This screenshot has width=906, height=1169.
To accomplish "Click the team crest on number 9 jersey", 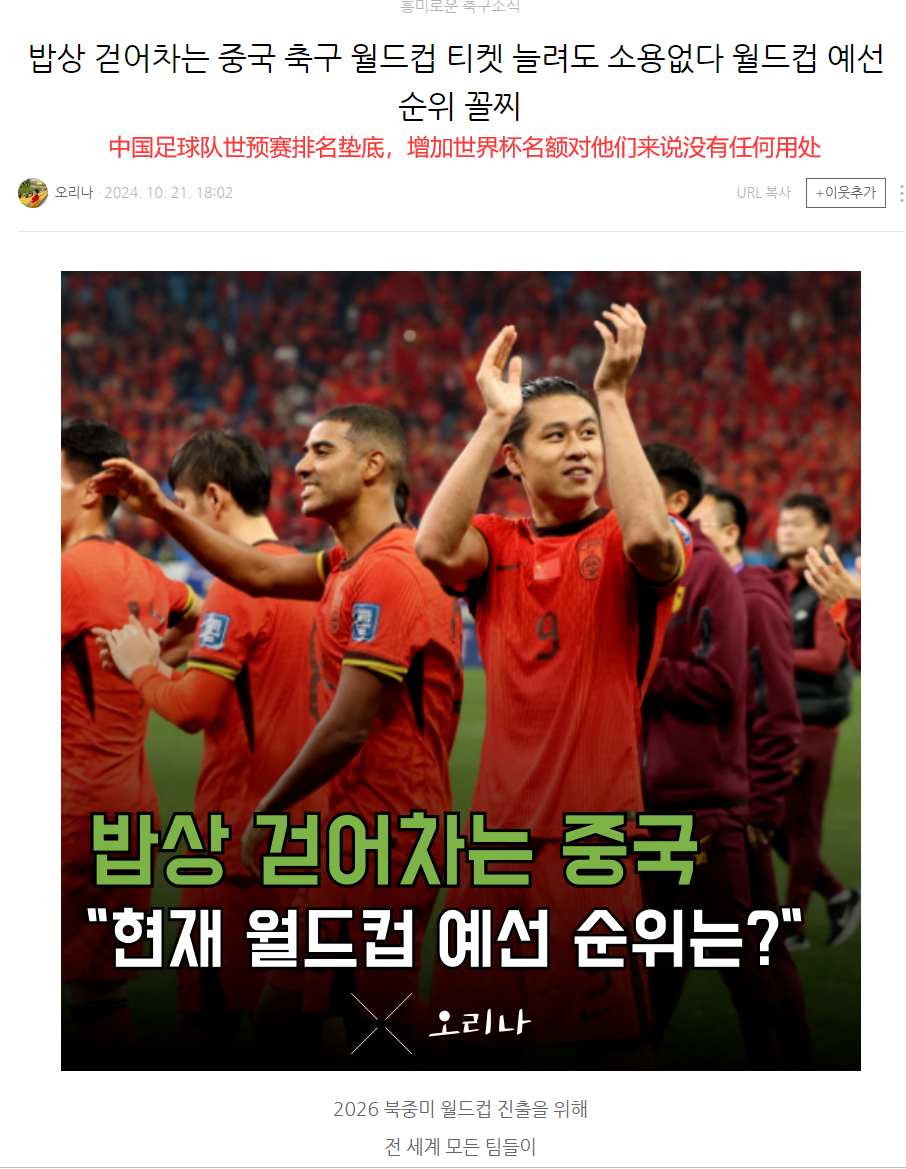I will (591, 558).
